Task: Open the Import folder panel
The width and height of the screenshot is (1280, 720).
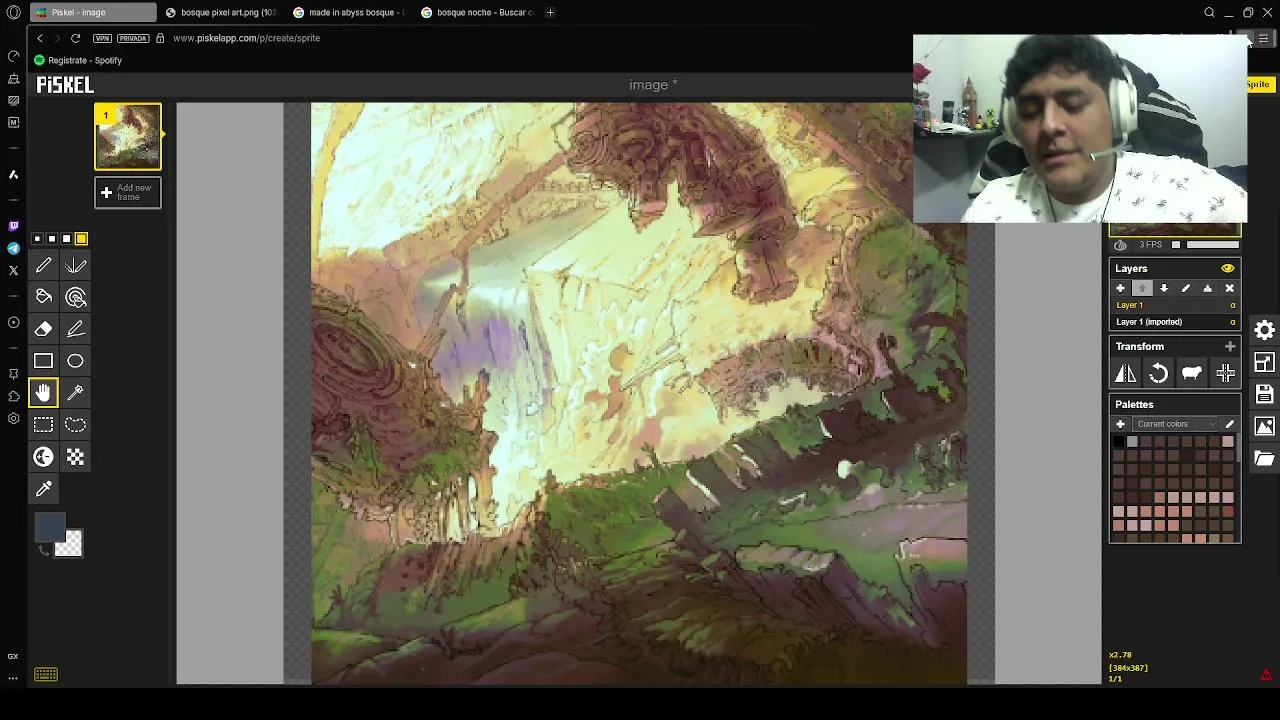Action: click(x=1265, y=458)
